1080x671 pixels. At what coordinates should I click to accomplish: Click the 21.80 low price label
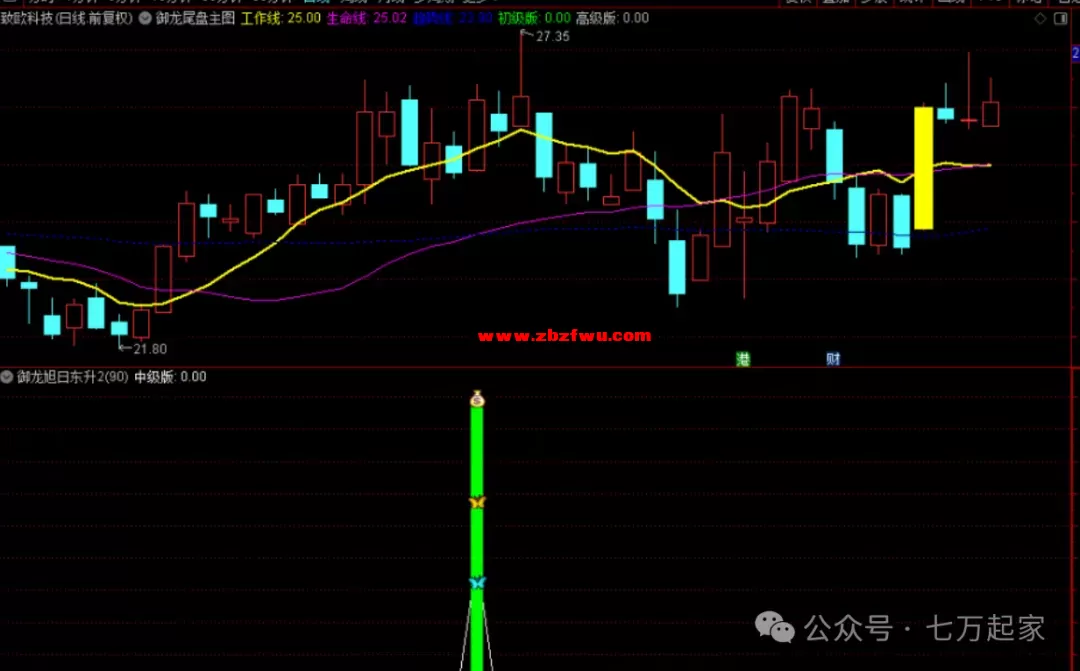tap(149, 349)
